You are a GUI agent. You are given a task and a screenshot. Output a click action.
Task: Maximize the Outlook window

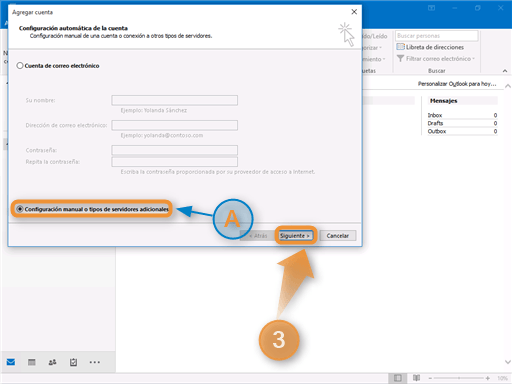[x=477, y=8]
